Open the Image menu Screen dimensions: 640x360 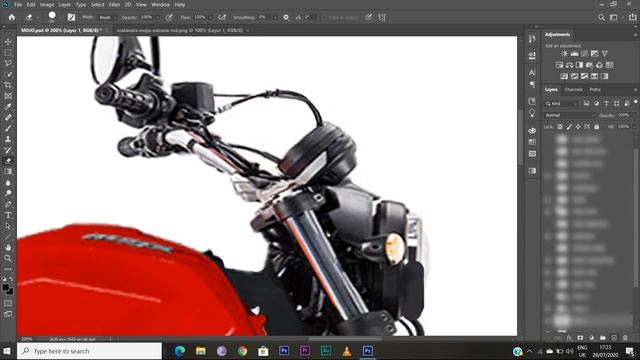pyautogui.click(x=47, y=4)
